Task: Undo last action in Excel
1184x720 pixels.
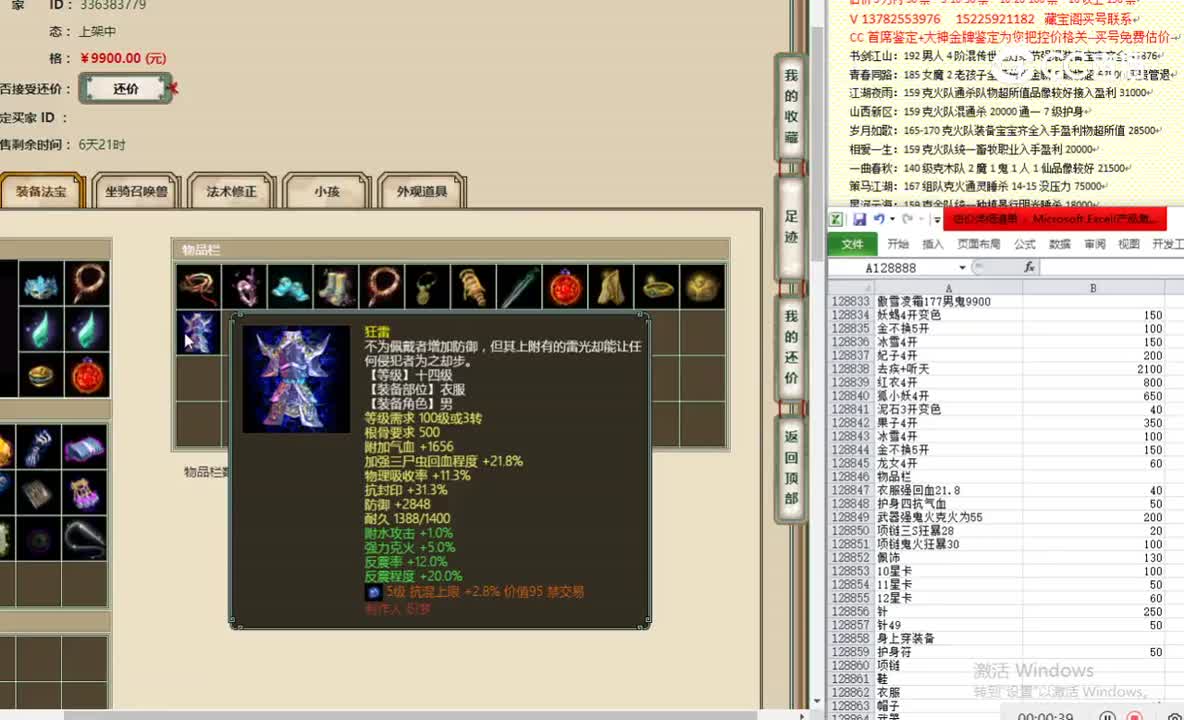Action: 879,219
